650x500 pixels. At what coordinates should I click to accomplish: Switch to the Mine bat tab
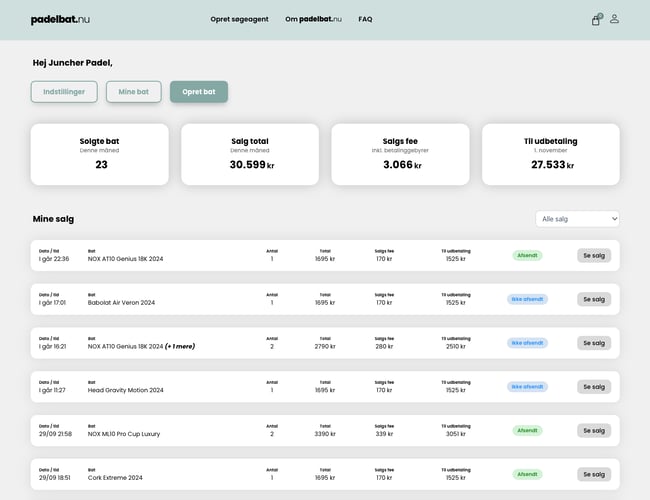click(133, 92)
